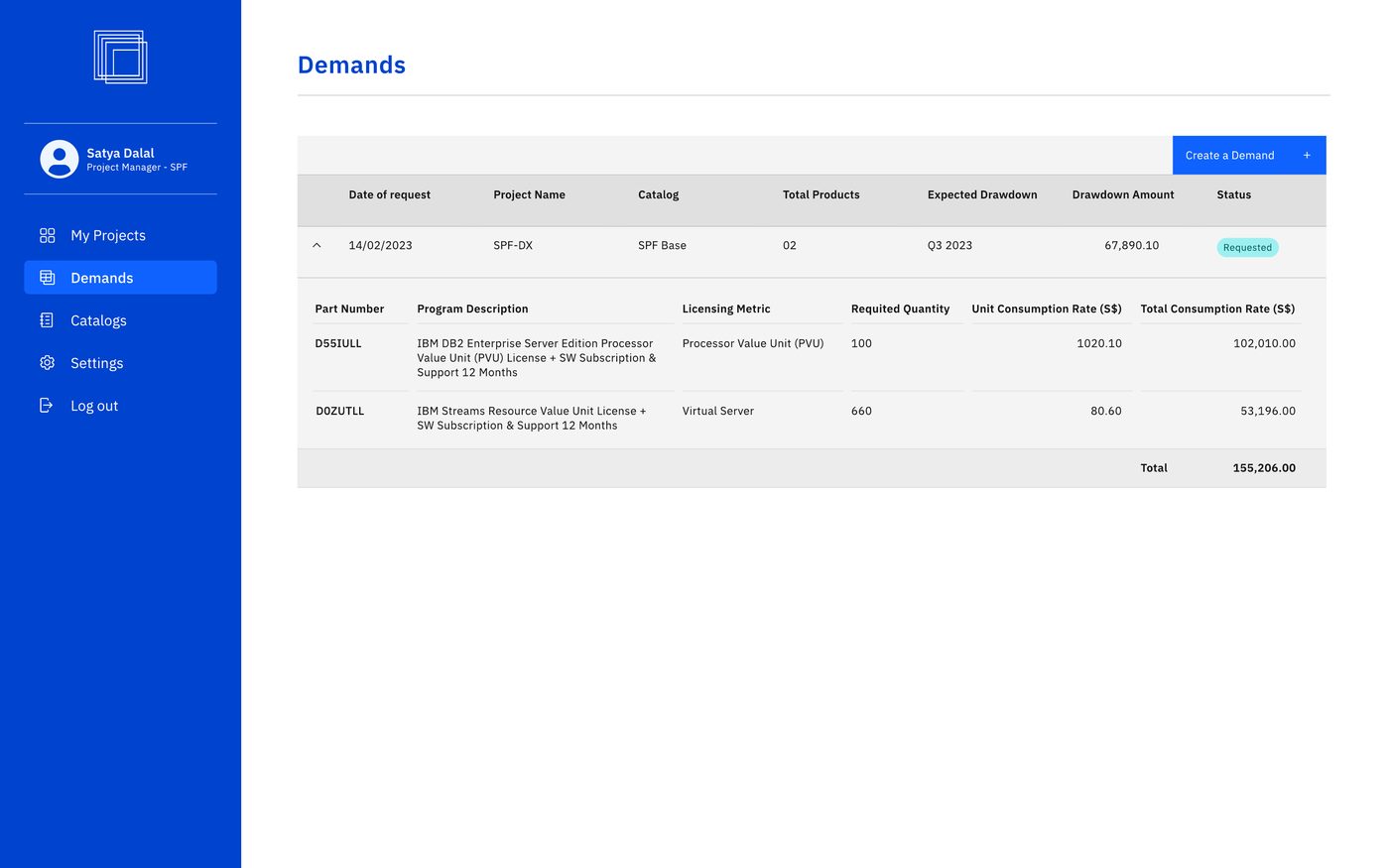Click the Part Number sub-table header

pos(349,310)
